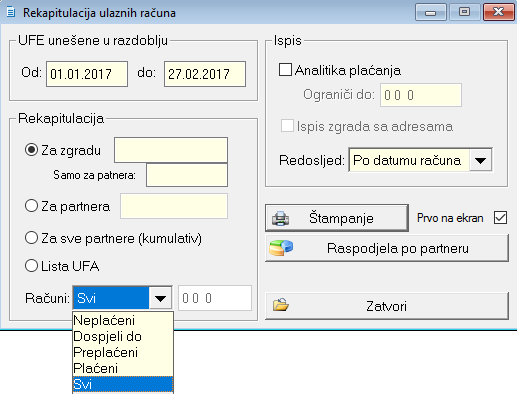Select the Za zgradu radio button
The image size is (517, 394).
(x=31, y=150)
